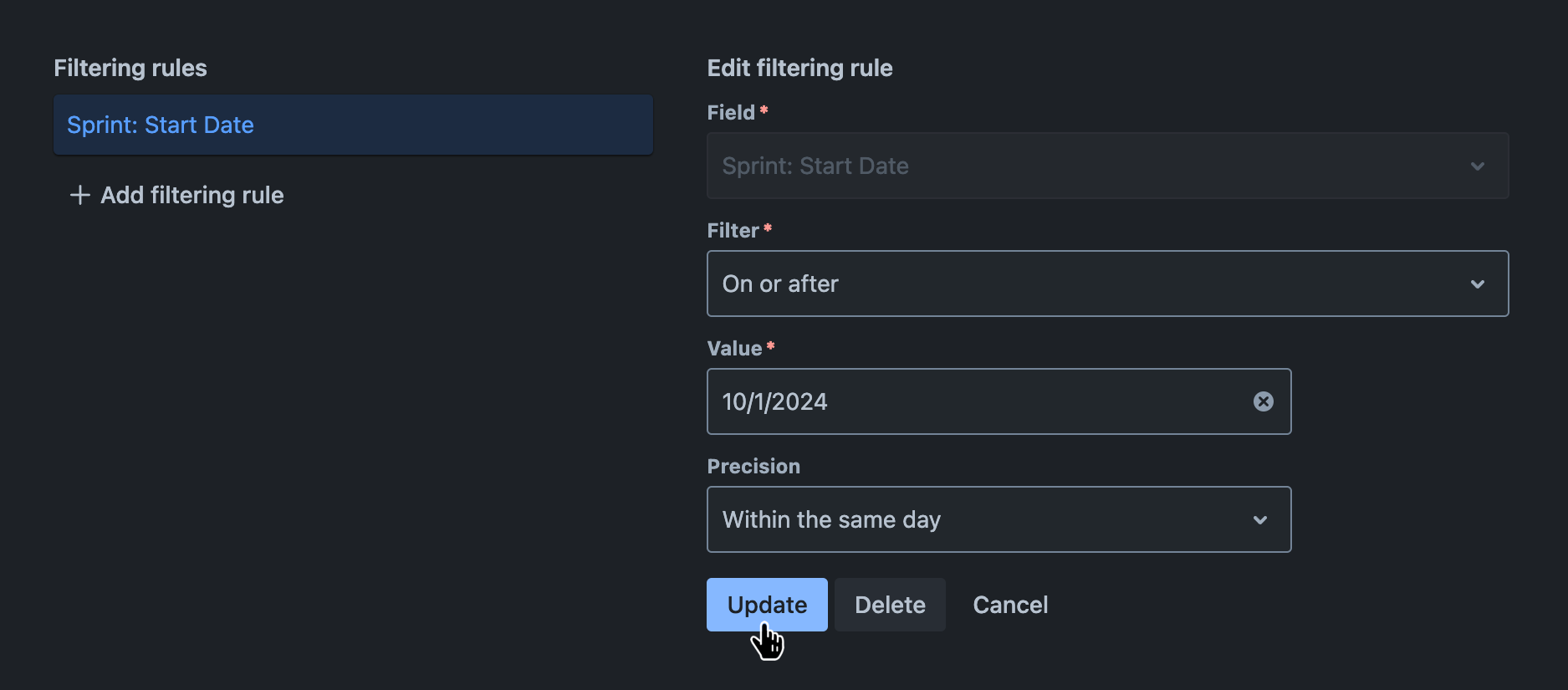
Task: Select the Sprint: Start Date filtering rule
Action: [352, 125]
